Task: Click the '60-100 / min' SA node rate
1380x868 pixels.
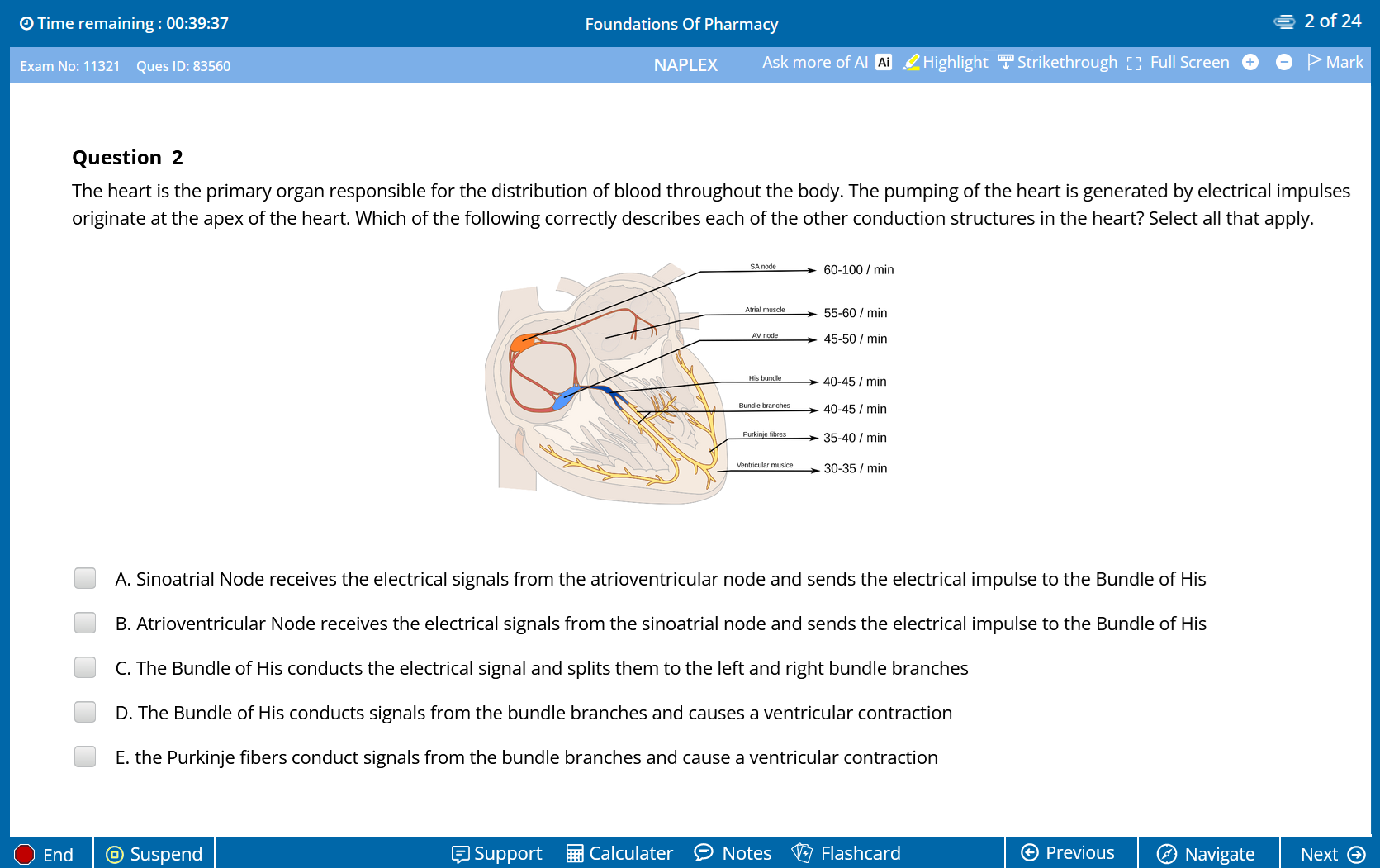Action: [858, 270]
